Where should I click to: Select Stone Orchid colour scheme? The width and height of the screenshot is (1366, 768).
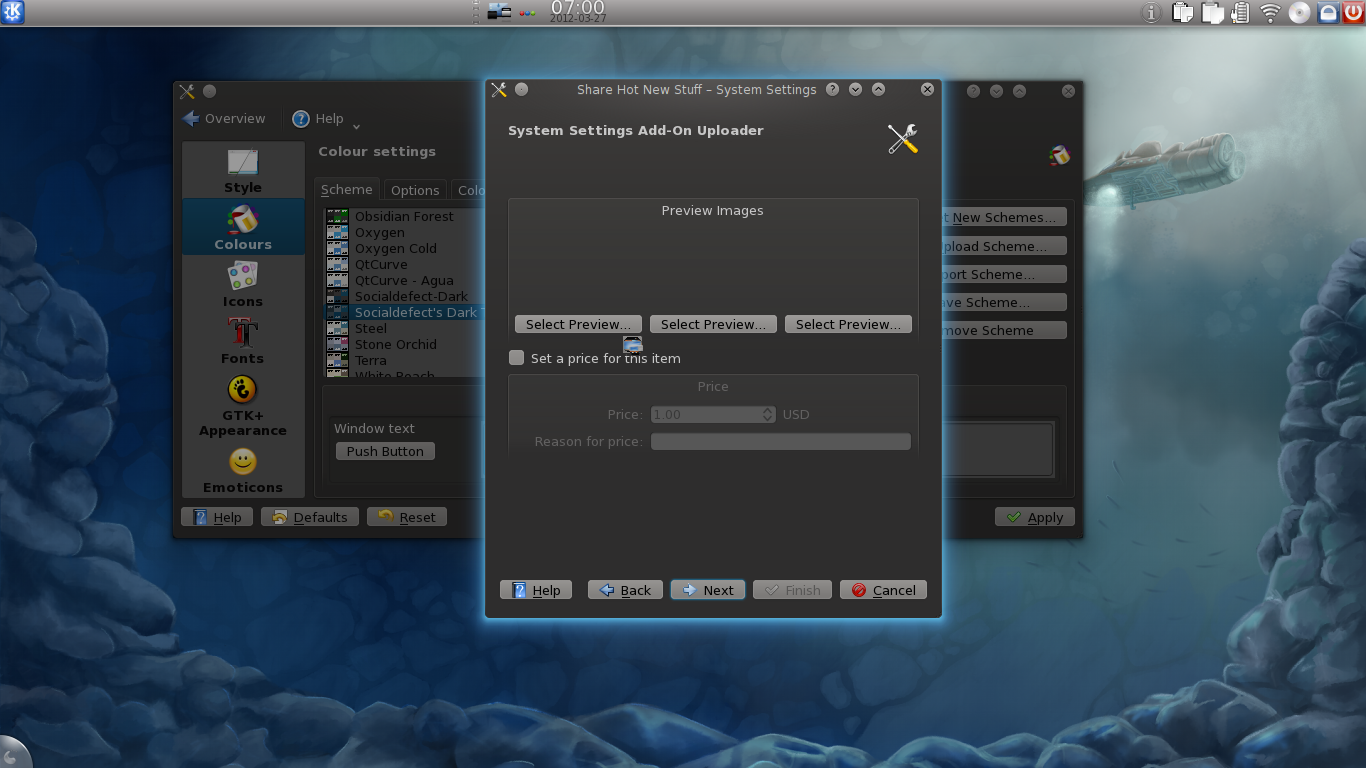(404, 344)
